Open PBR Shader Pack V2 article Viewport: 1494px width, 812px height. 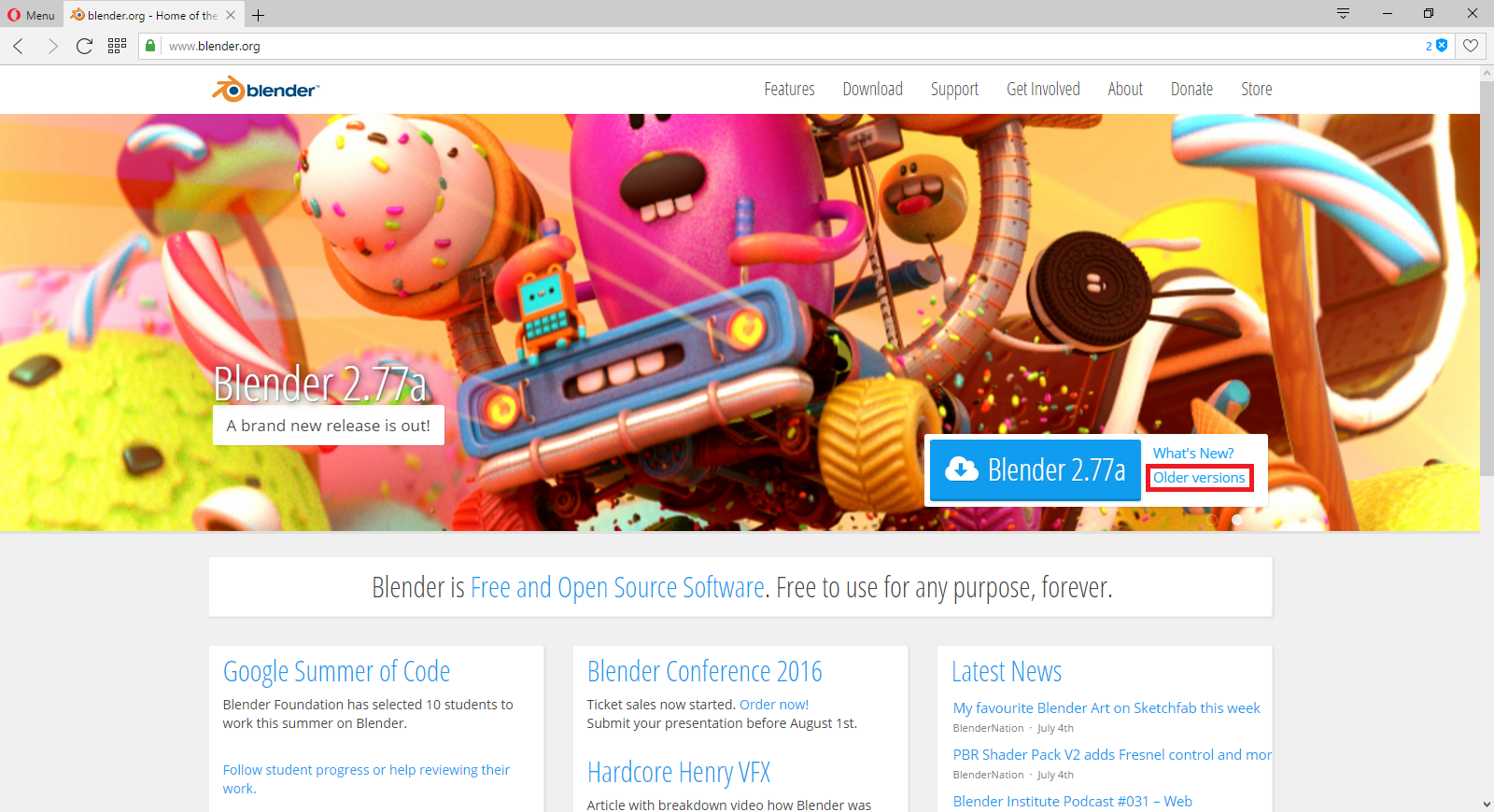pos(1112,755)
